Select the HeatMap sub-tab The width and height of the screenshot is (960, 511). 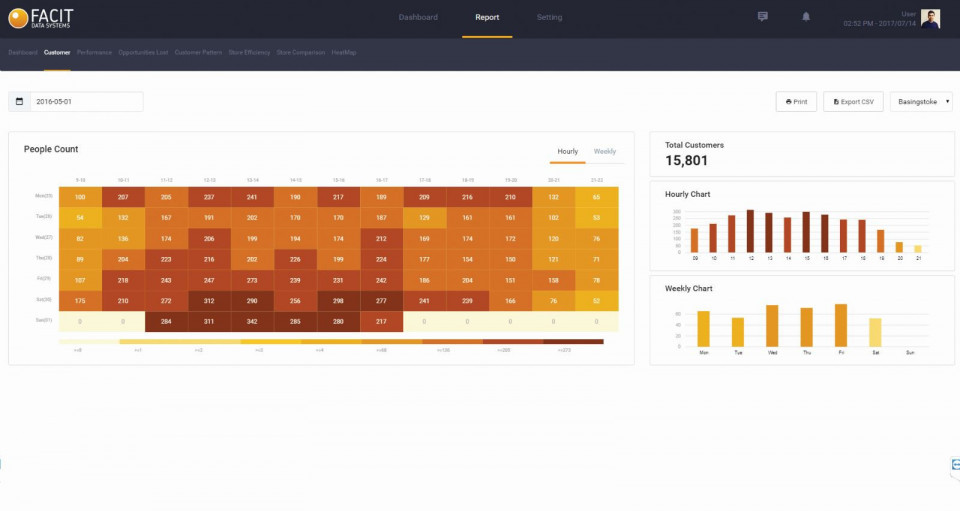344,52
